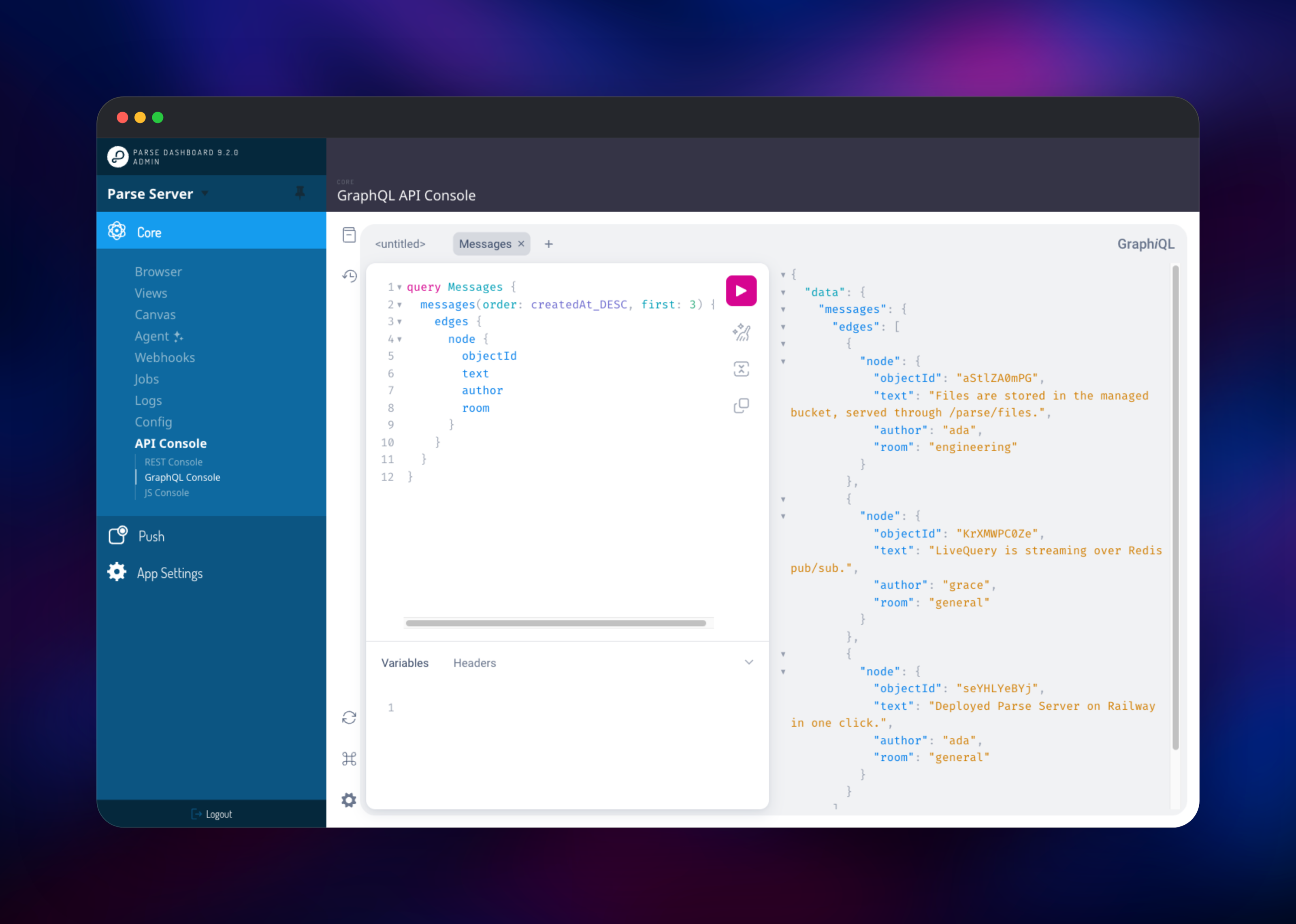Click the Parse Dashboard logo
1296x924 pixels.
pyautogui.click(x=118, y=156)
